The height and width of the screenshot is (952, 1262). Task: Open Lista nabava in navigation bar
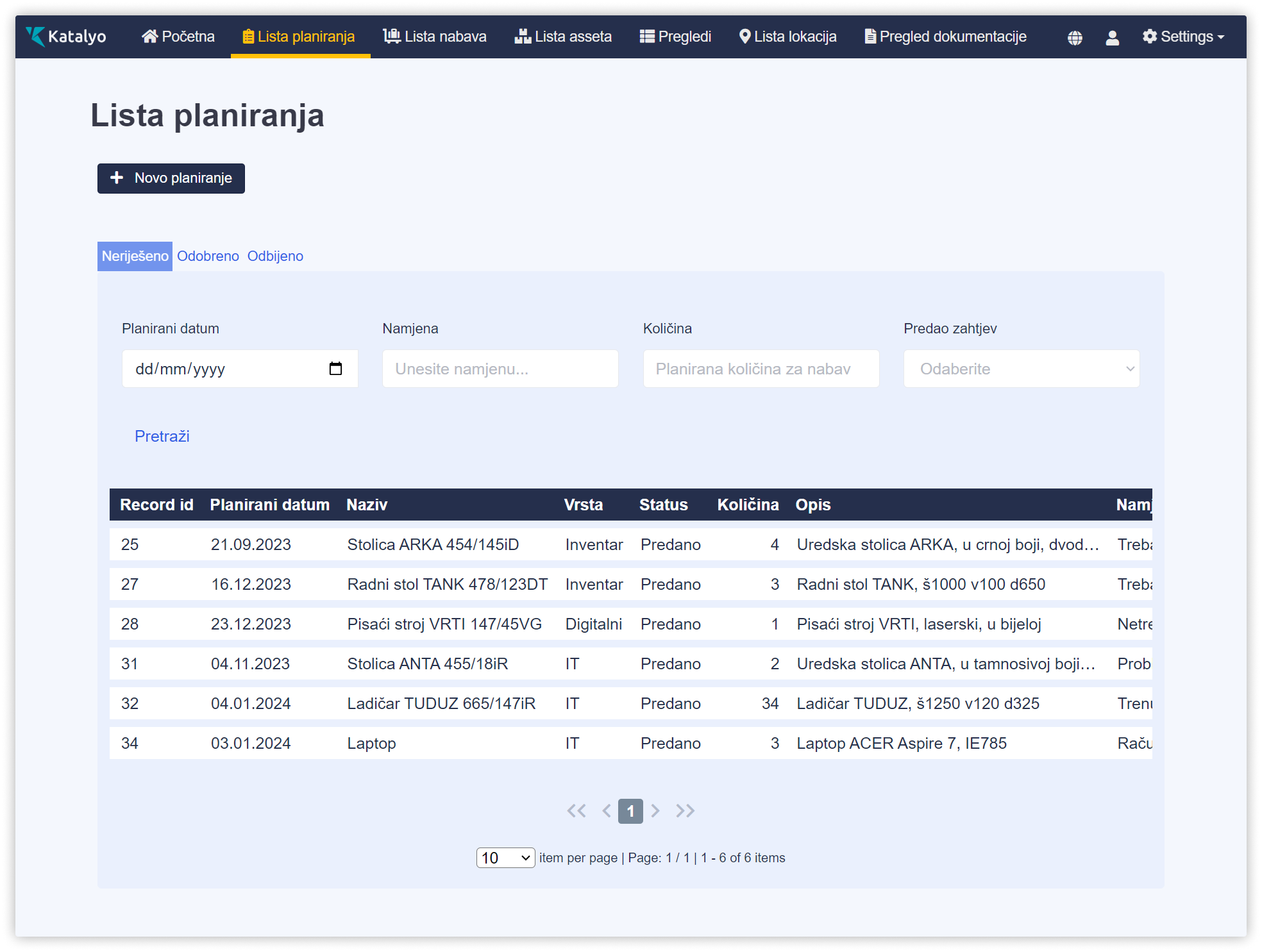point(435,37)
